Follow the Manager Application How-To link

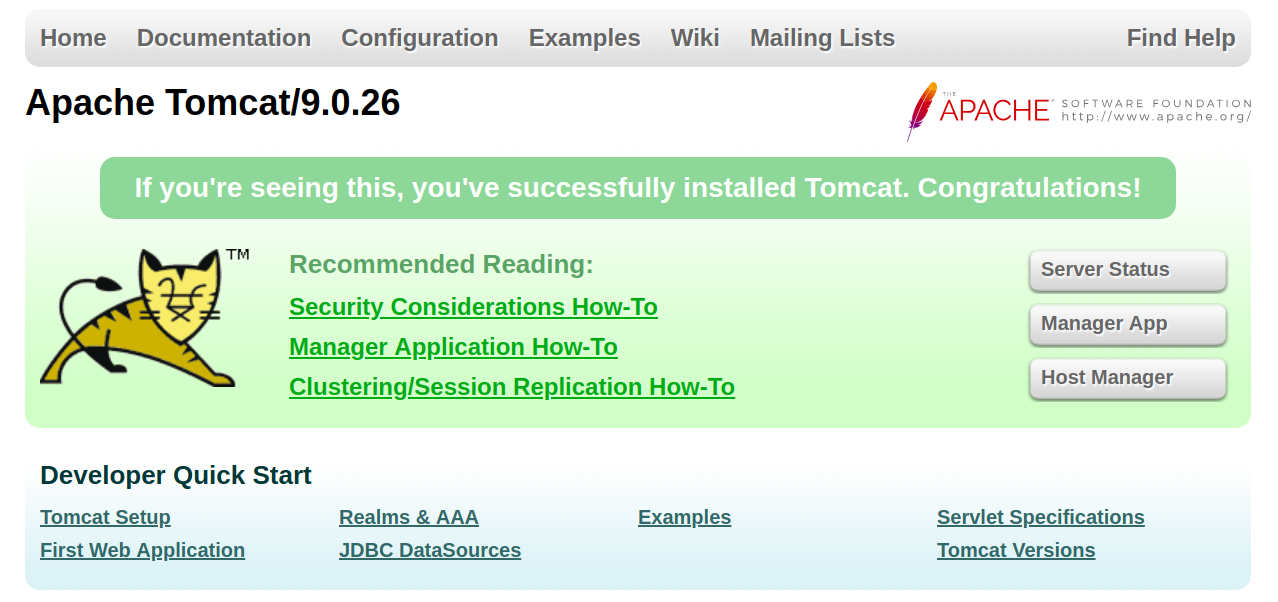tap(453, 347)
